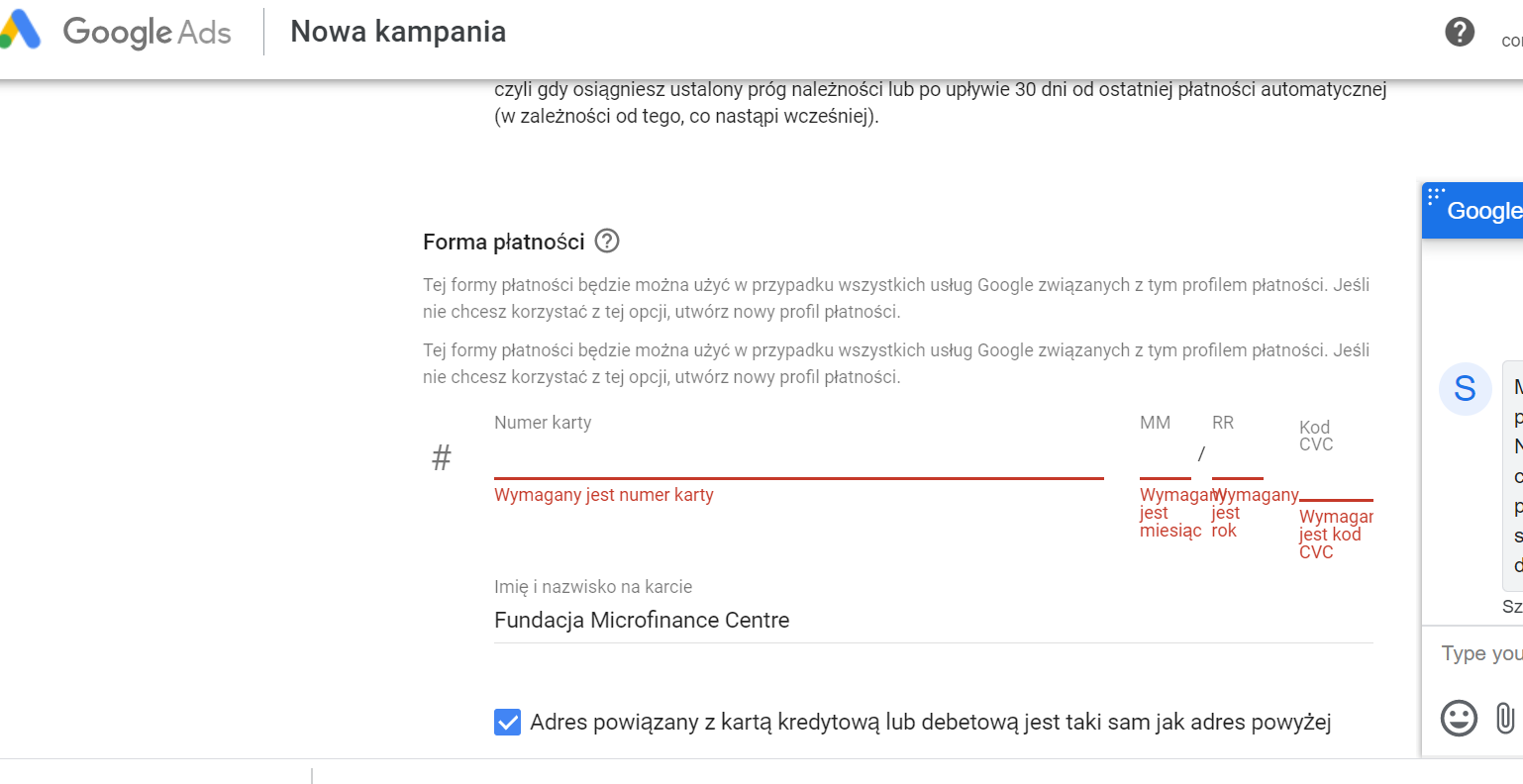This screenshot has height=784, width=1523.
Task: Toggle the billing address same-as-above checkbox
Action: [x=507, y=723]
